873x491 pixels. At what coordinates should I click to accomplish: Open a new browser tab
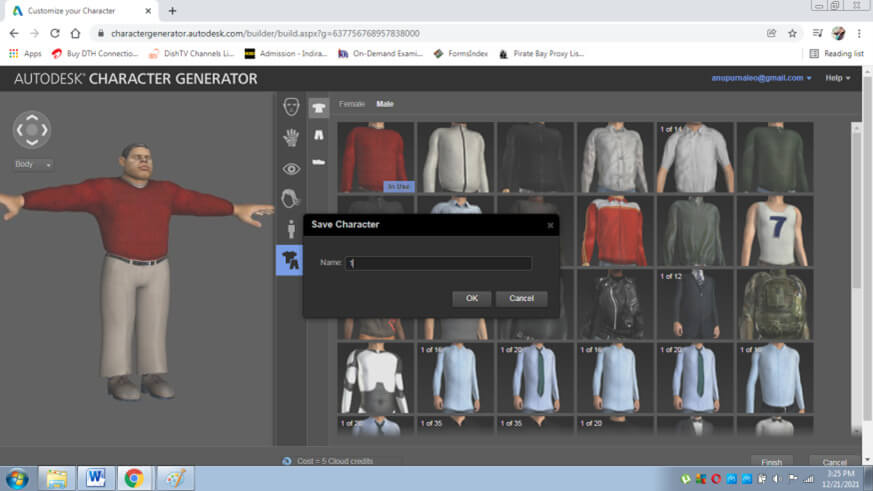click(172, 11)
